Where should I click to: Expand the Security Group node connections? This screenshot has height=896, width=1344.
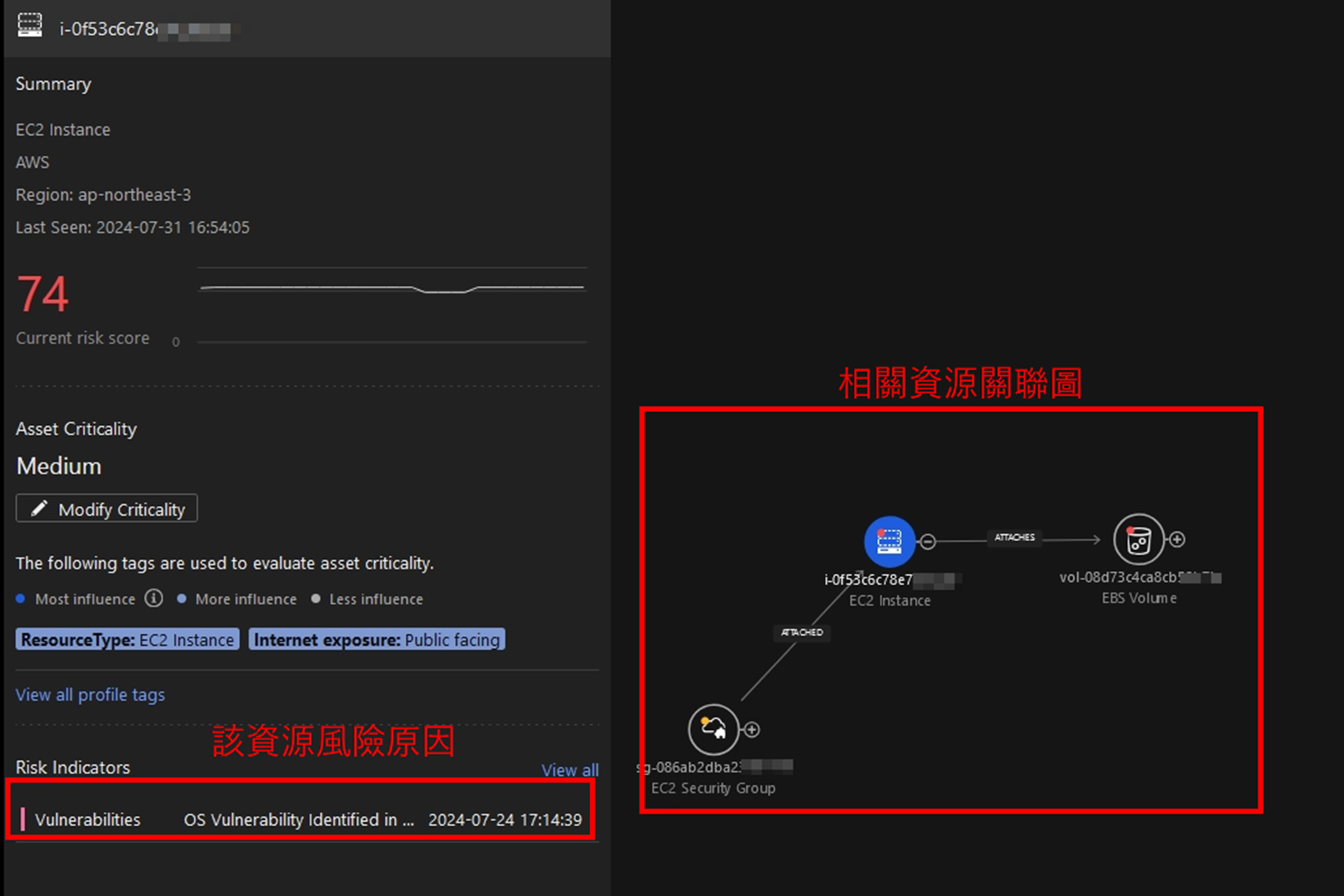(751, 729)
